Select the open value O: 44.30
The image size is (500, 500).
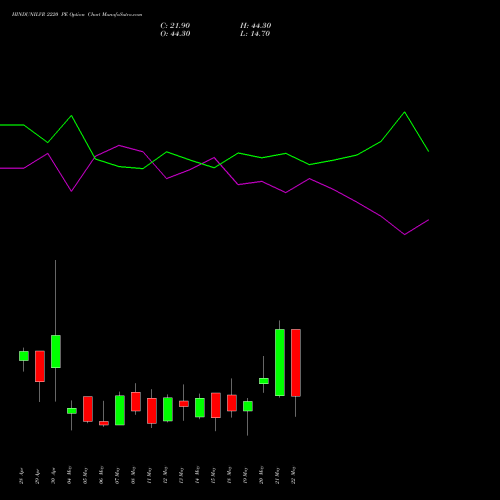pyautogui.click(x=175, y=34)
